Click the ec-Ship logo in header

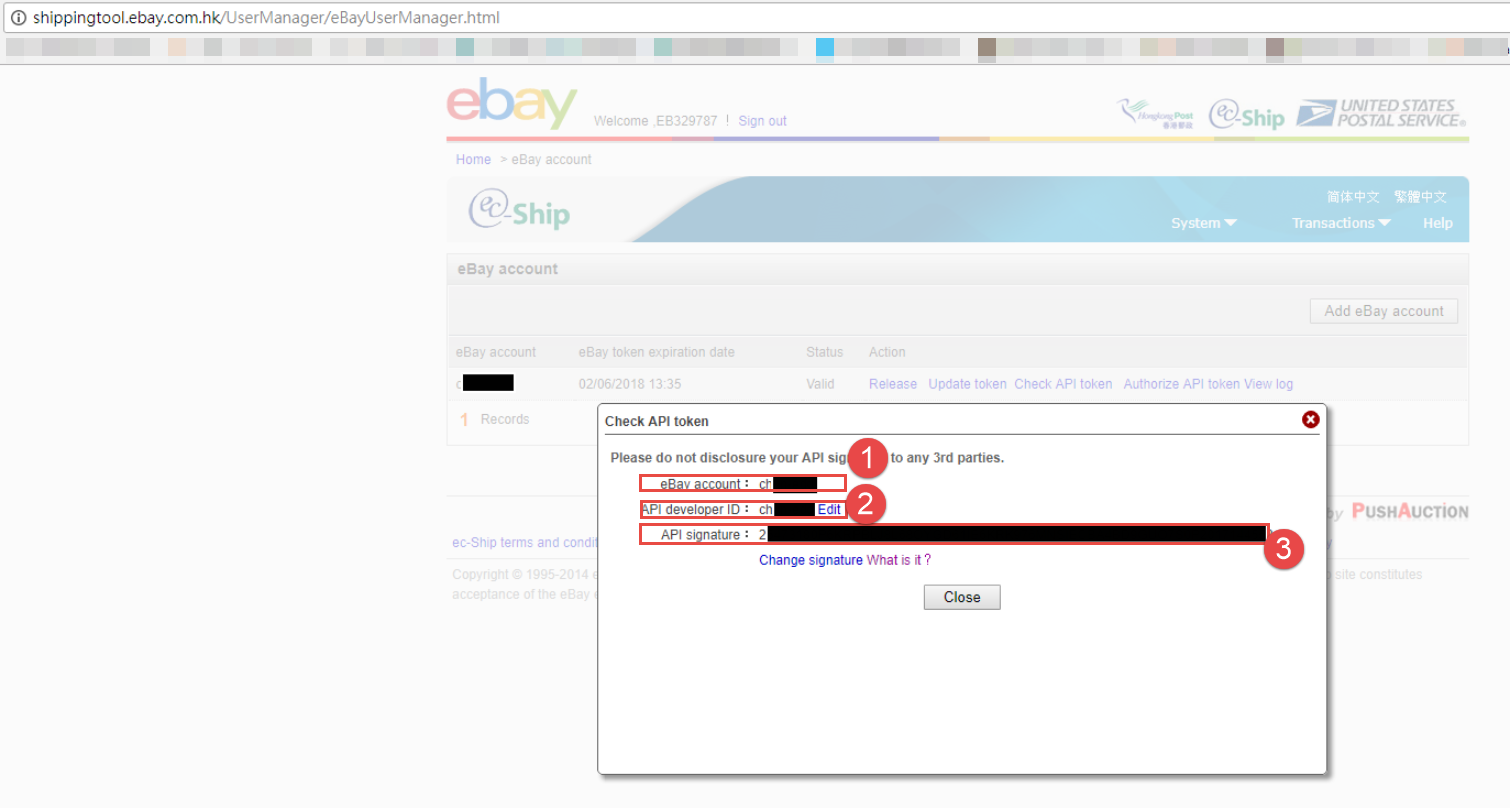click(x=1246, y=115)
